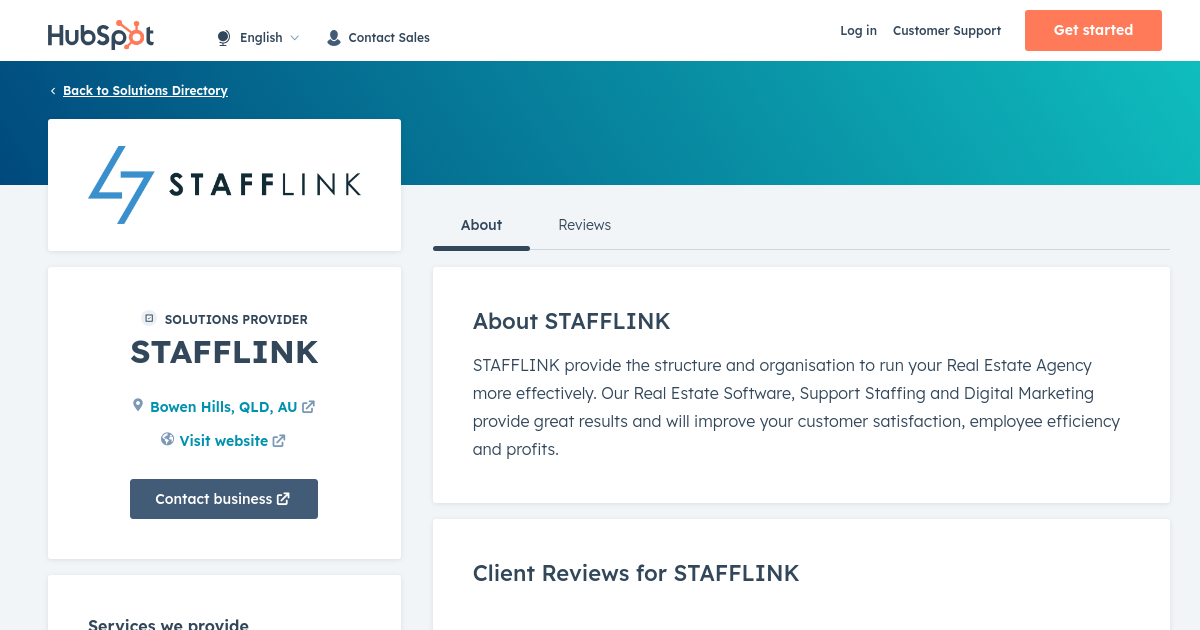
Task: Select the About tab
Action: (481, 225)
